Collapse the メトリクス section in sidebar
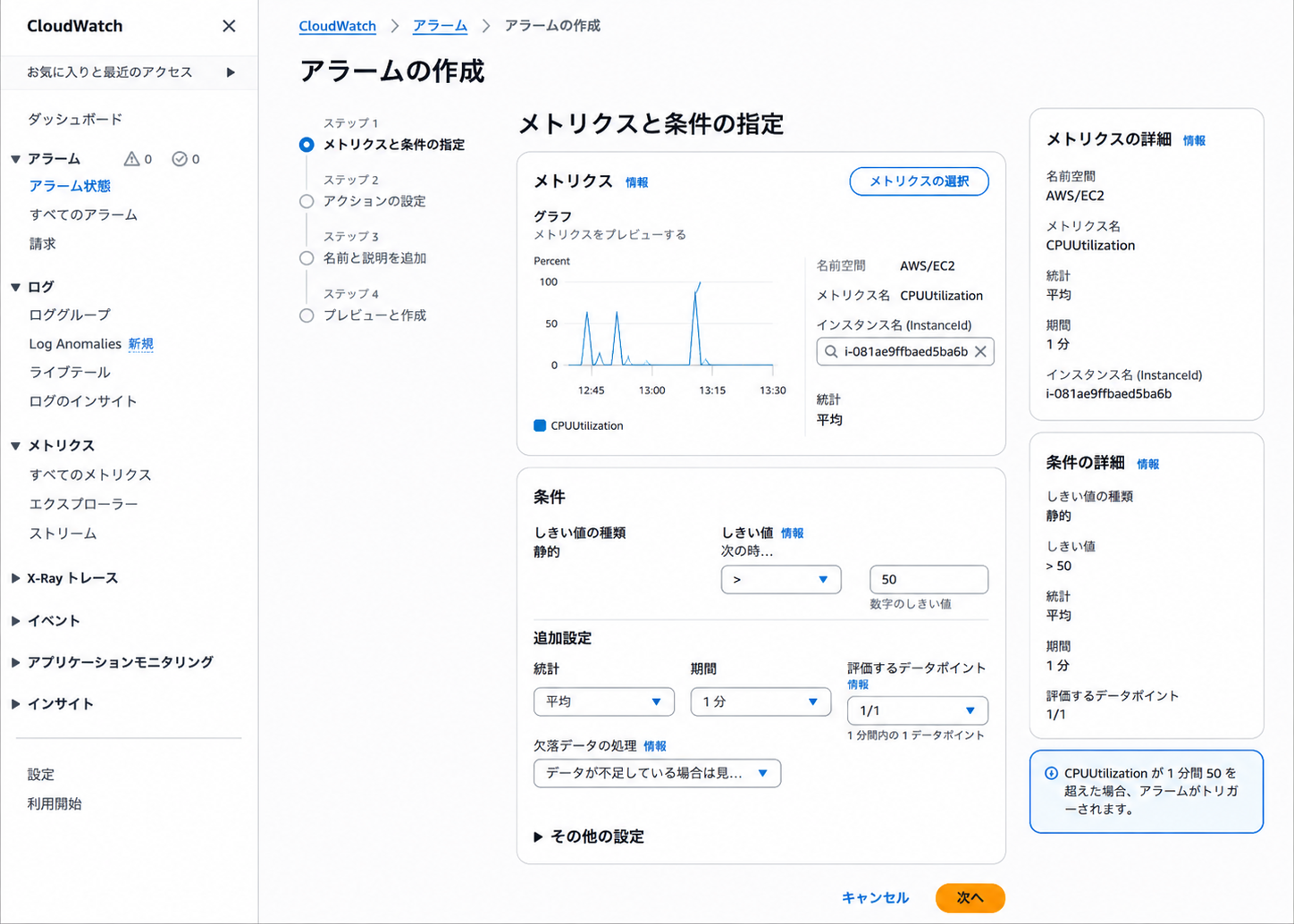Image resolution: width=1294 pixels, height=924 pixels. pos(15,446)
